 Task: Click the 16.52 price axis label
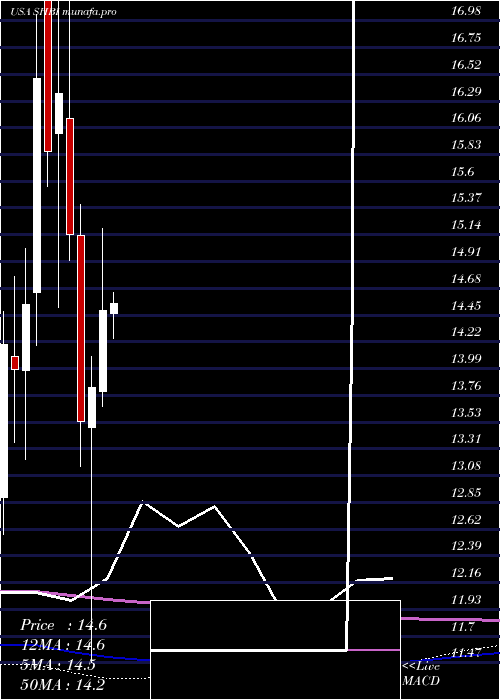pos(466,65)
